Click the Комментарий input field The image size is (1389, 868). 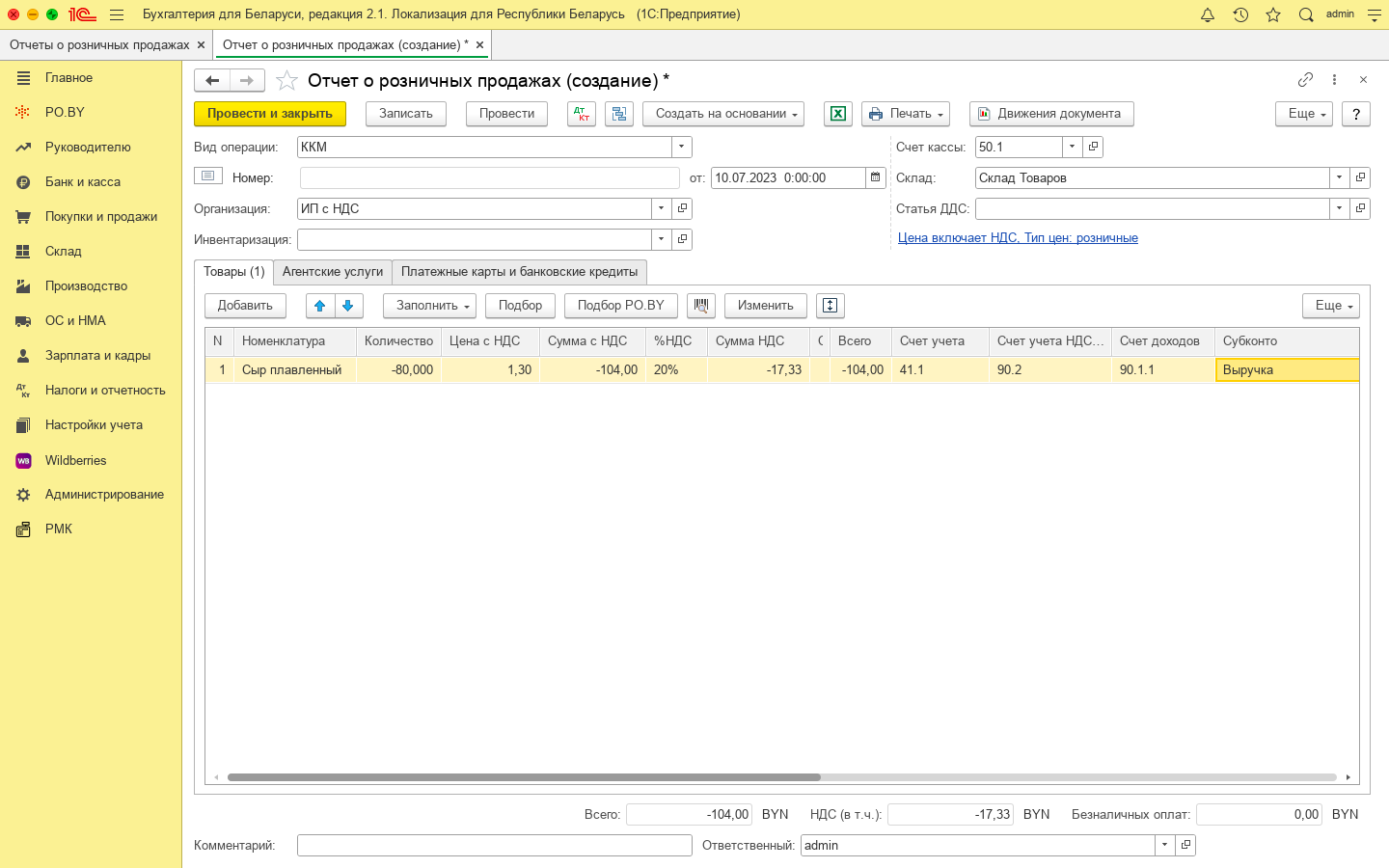point(494,845)
